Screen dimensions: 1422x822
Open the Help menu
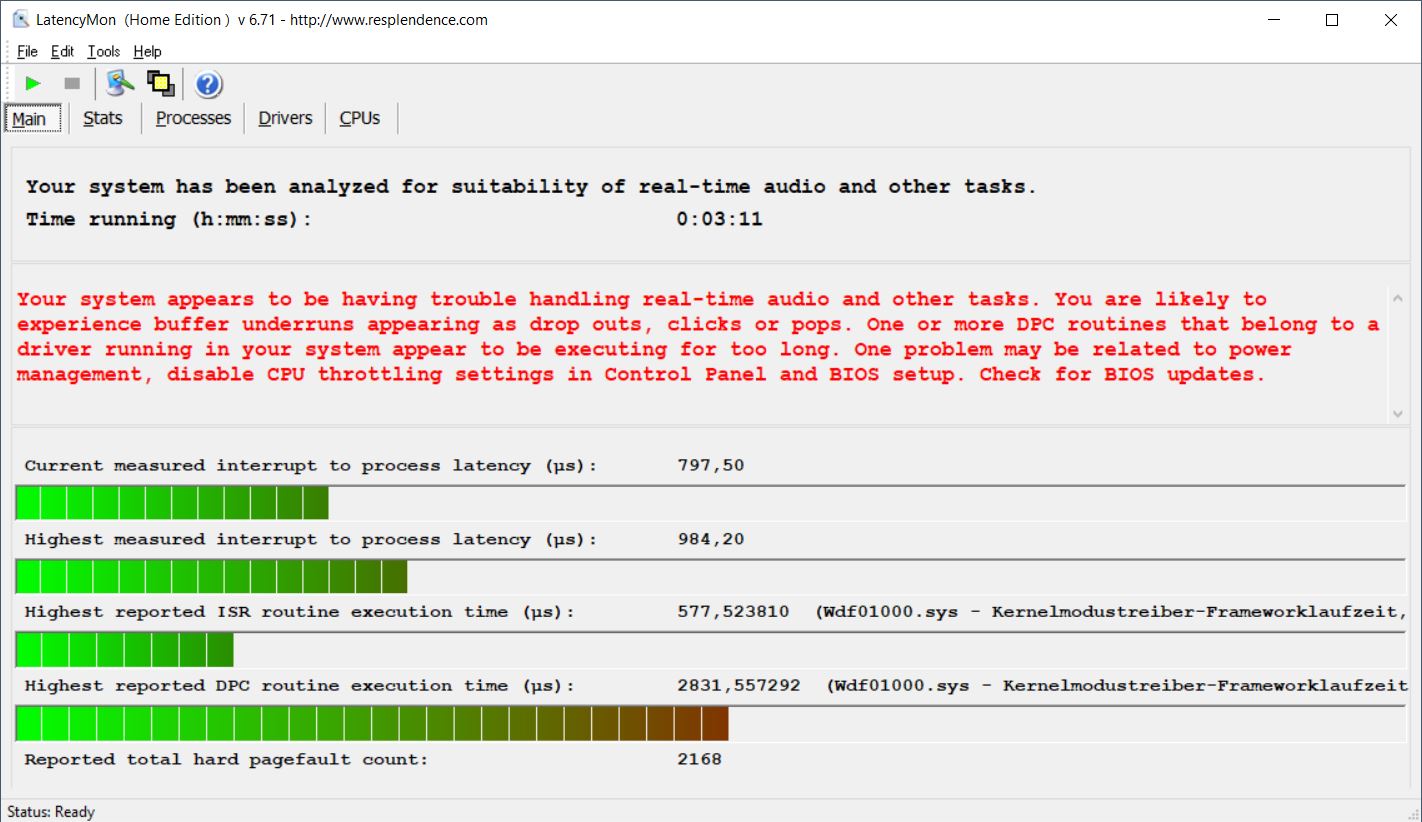147,51
